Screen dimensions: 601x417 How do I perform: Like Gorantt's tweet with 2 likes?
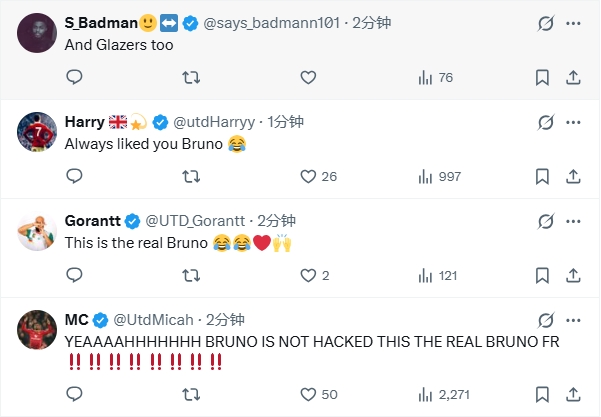tap(308, 275)
